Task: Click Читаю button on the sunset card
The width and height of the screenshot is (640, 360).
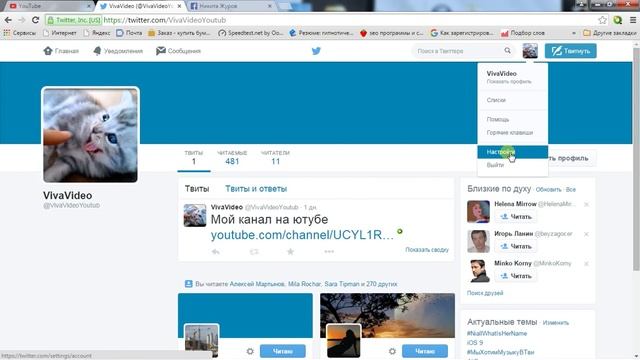Action: point(424,351)
